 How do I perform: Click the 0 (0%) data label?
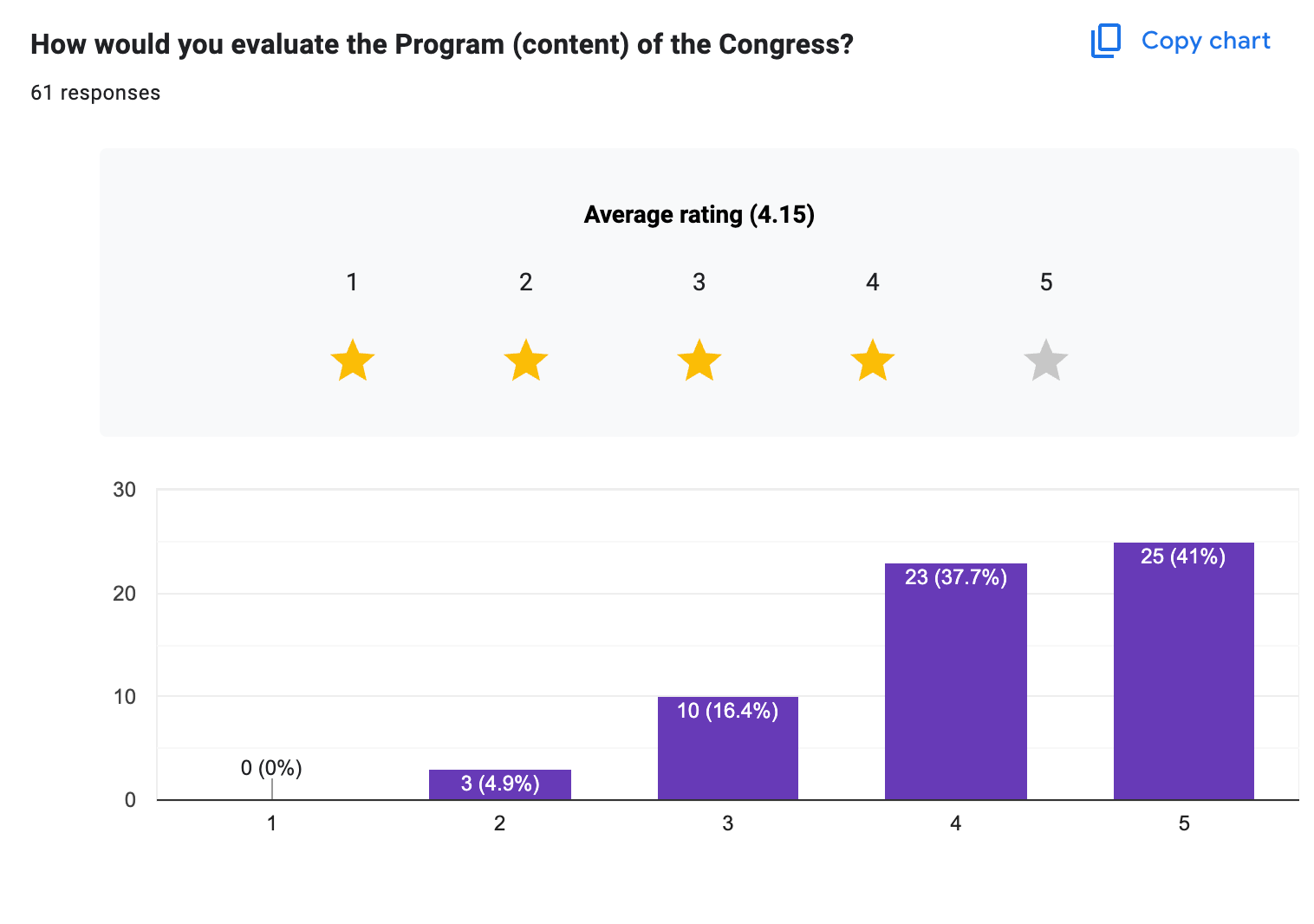271,768
